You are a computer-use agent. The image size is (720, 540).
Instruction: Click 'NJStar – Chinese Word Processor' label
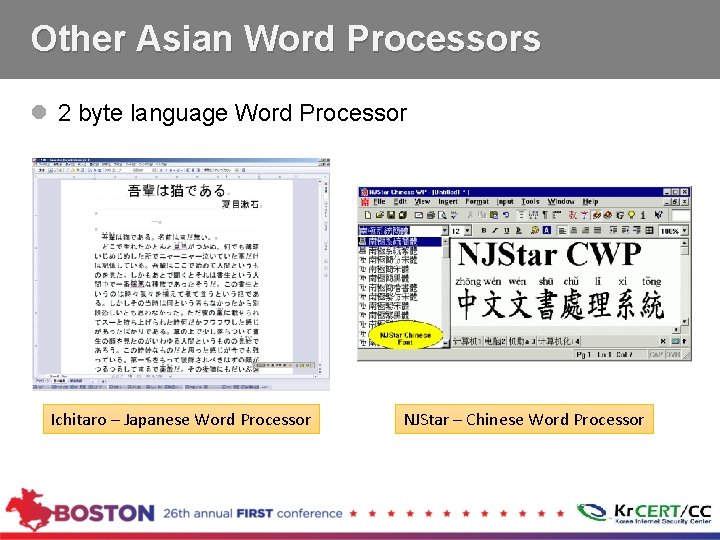click(524, 419)
